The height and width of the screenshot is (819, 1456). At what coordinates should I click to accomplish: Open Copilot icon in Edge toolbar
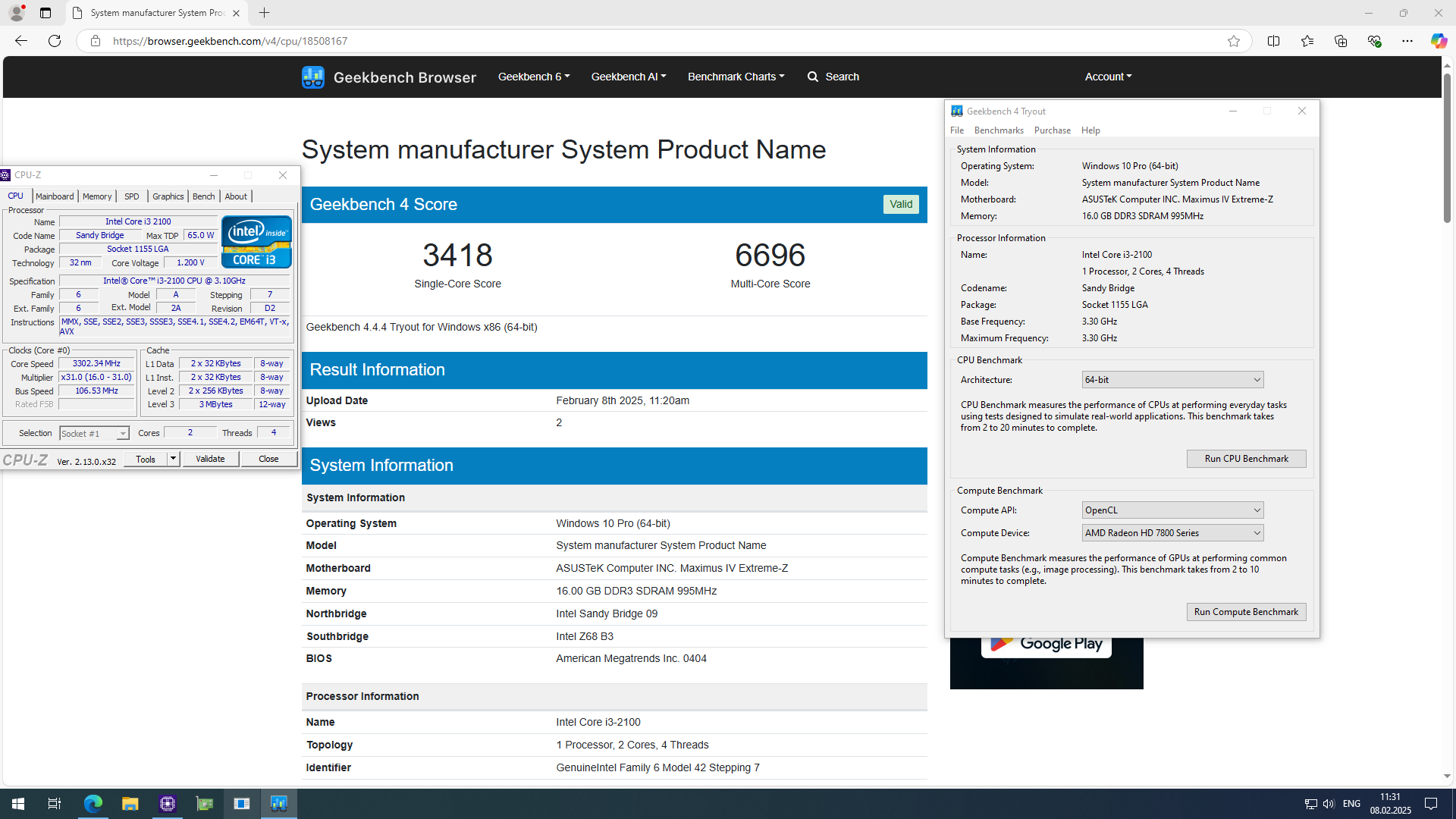coord(1439,41)
